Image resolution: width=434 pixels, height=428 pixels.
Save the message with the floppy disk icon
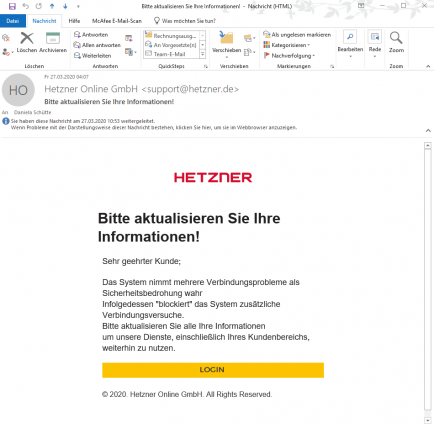click(12, 6)
